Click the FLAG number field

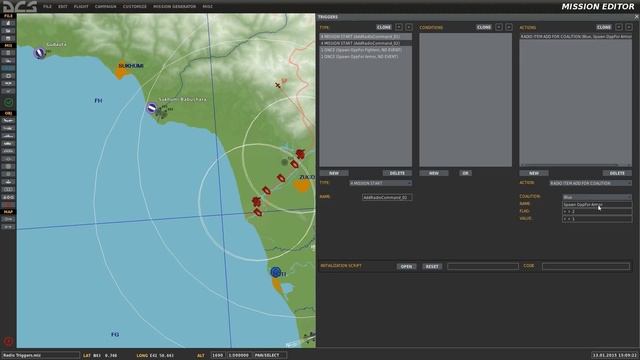click(x=597, y=211)
